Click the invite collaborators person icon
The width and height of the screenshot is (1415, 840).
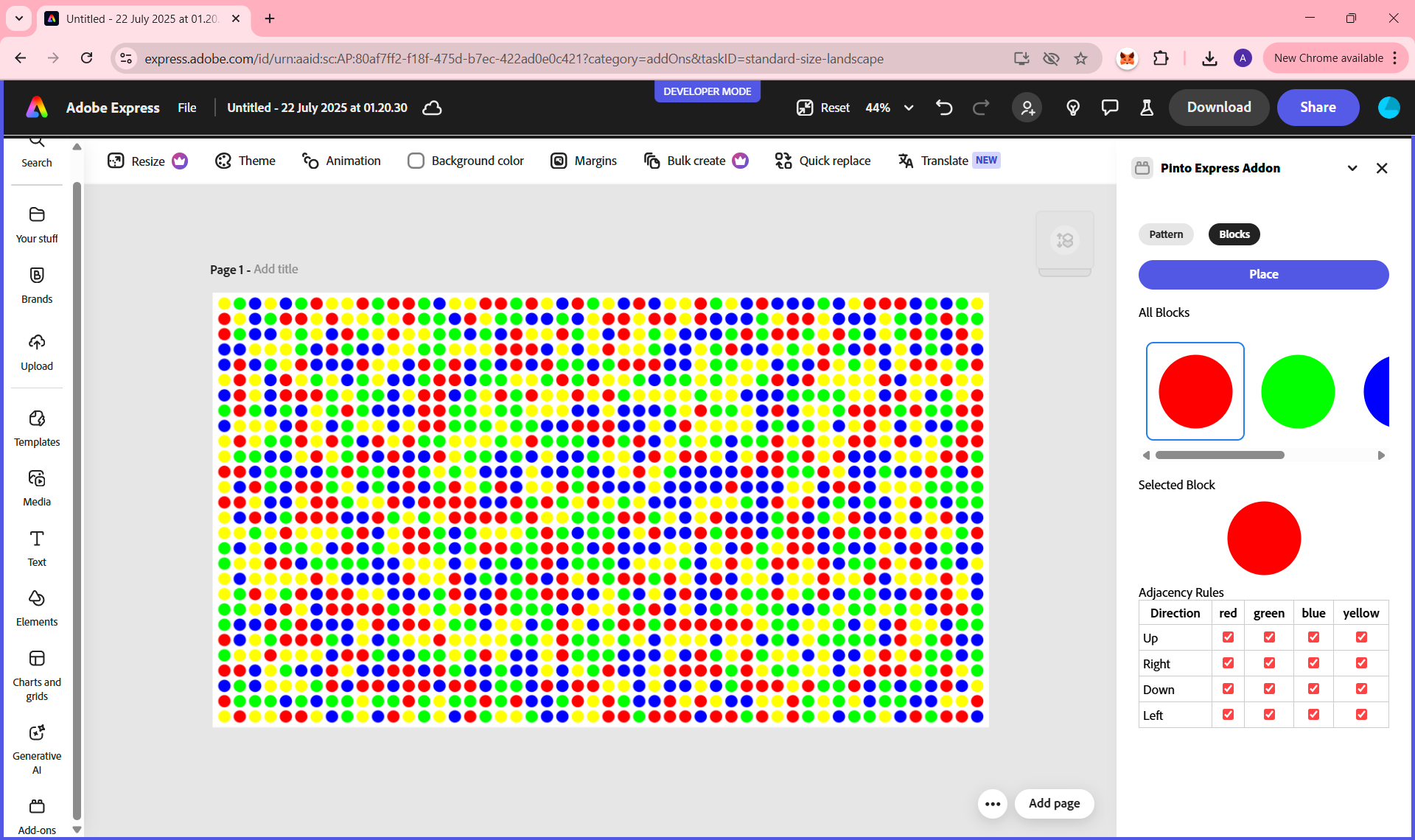tap(1027, 108)
